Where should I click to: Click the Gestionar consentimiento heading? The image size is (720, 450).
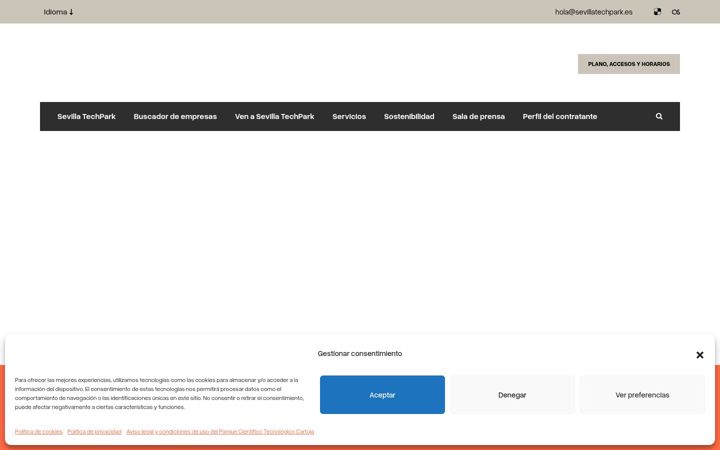pyautogui.click(x=360, y=354)
